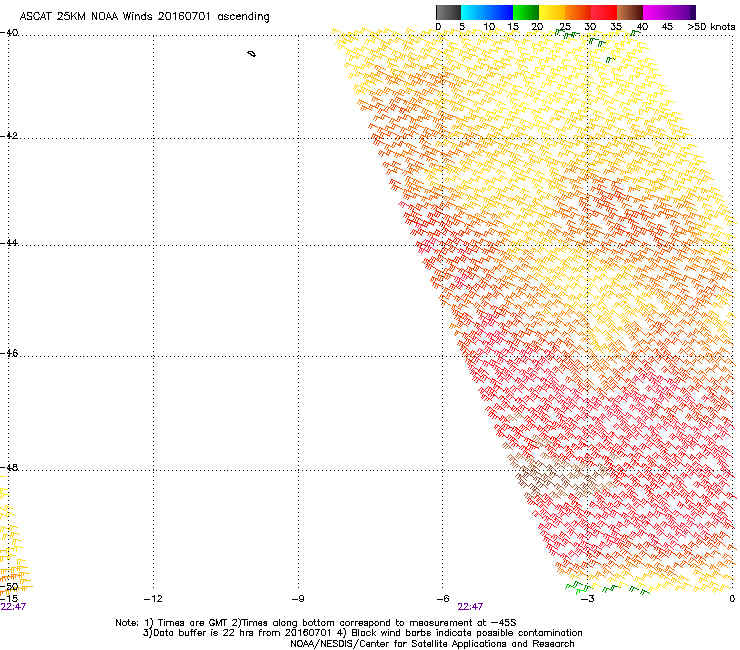This screenshot has width=740, height=650.
Task: Click the '45' label under the color bar
Action: click(x=667, y=27)
